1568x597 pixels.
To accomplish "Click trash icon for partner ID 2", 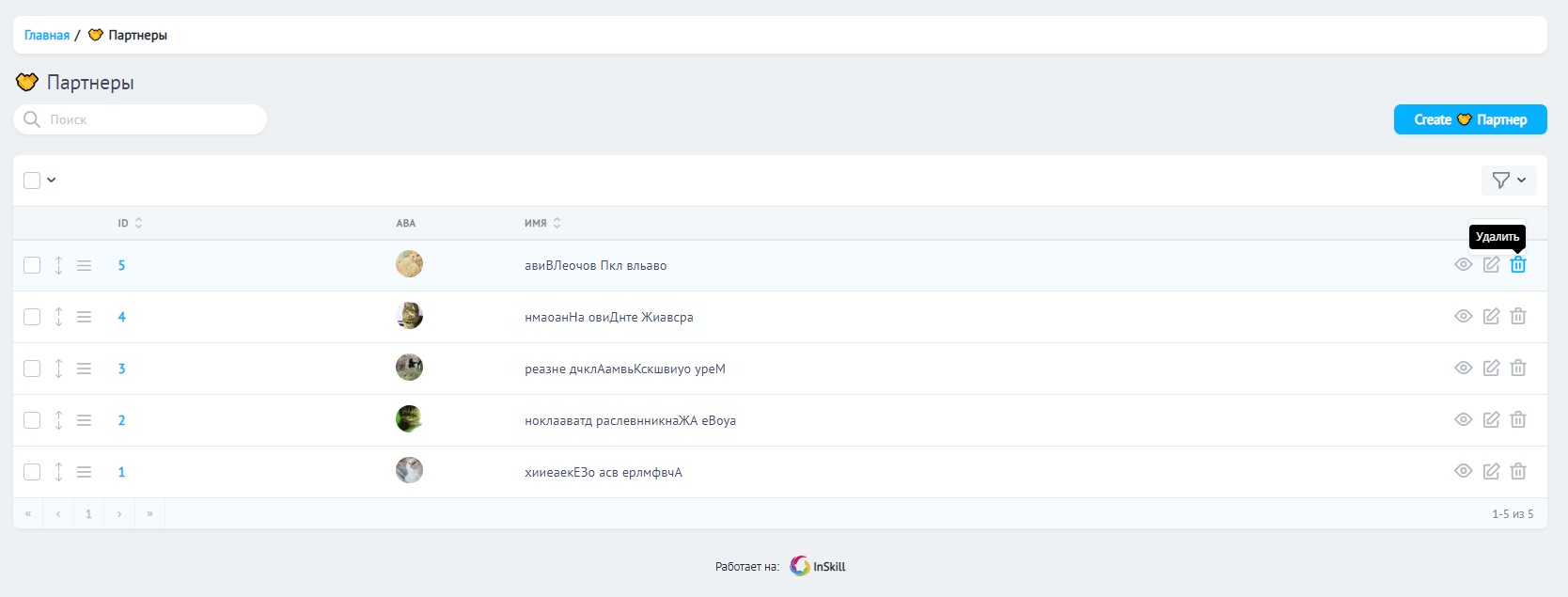I will tap(1517, 420).
